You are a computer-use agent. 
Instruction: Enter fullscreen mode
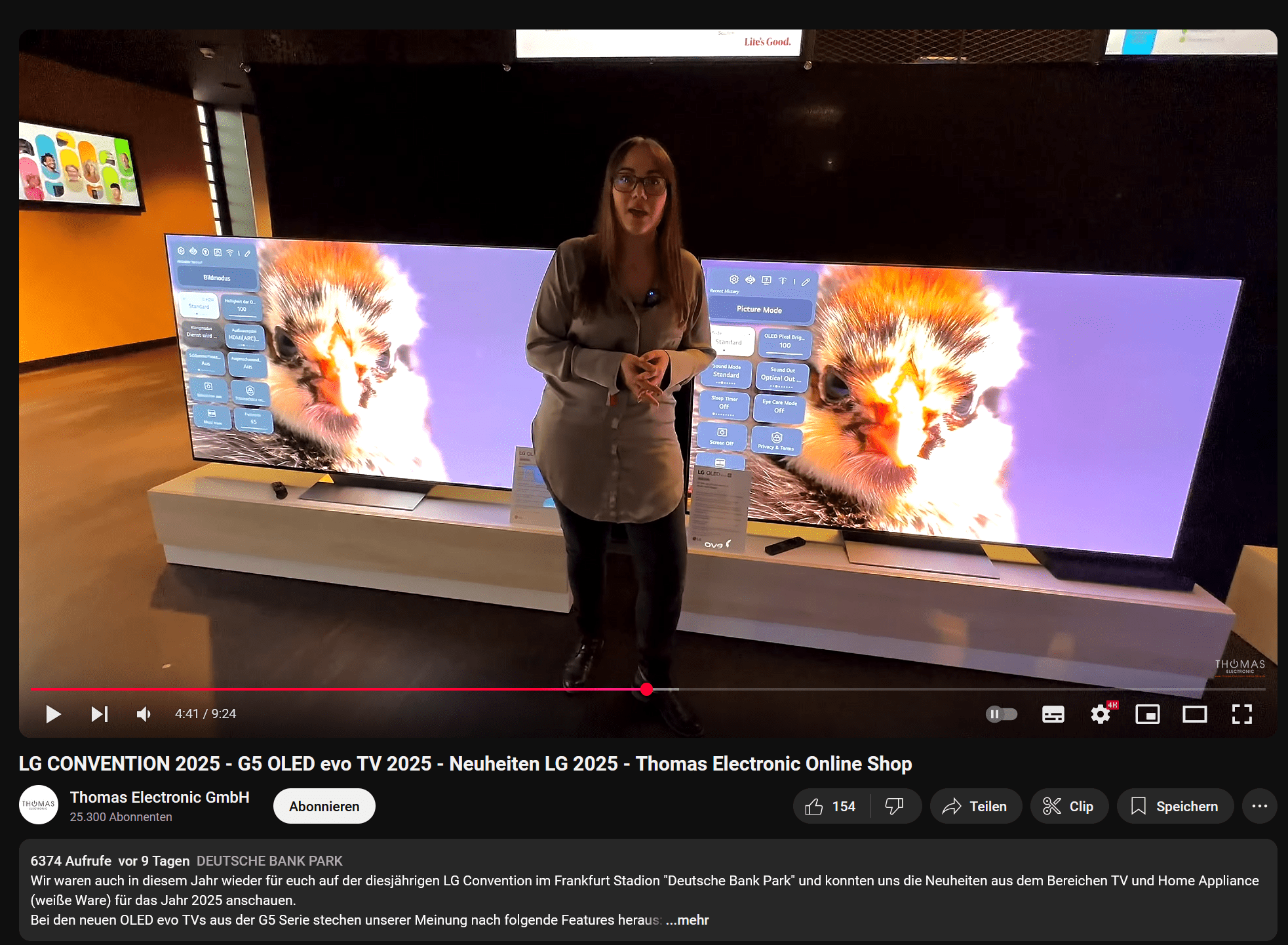click(1242, 714)
